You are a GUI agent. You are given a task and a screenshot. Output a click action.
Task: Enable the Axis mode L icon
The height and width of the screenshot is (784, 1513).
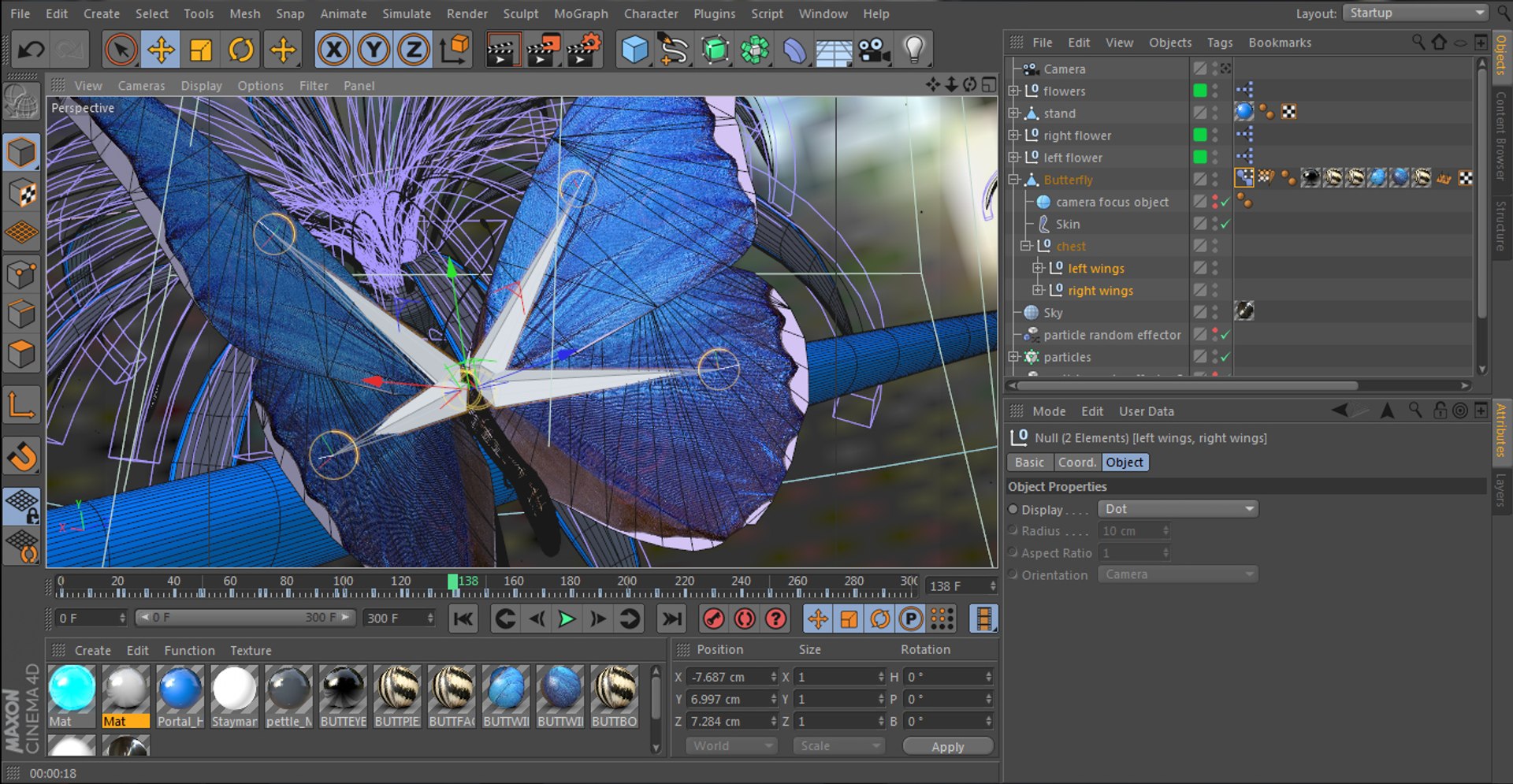coord(21,406)
